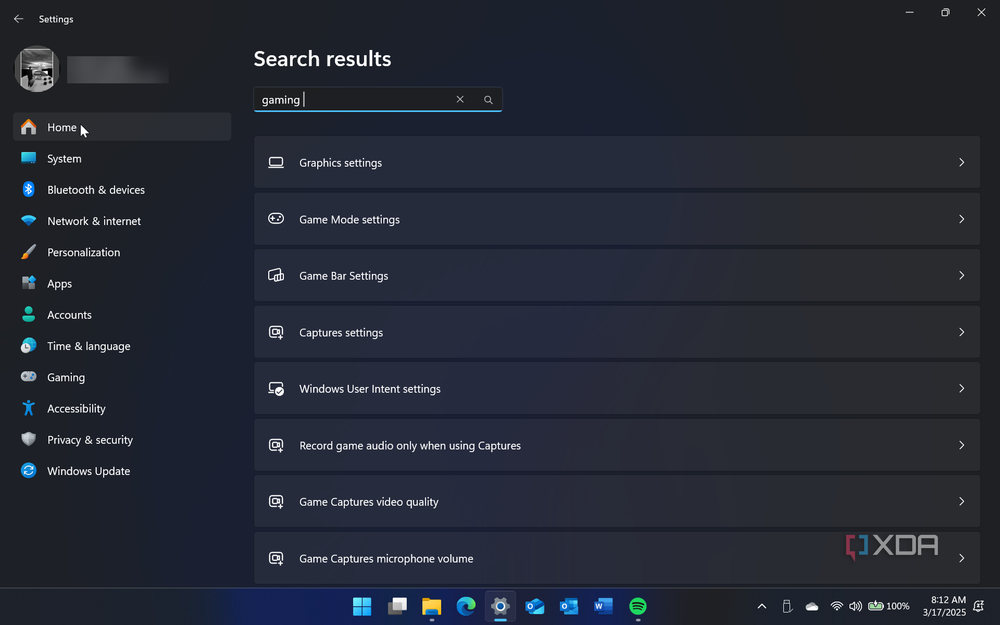
Task: Clear the search box with the X icon
Action: (x=459, y=99)
